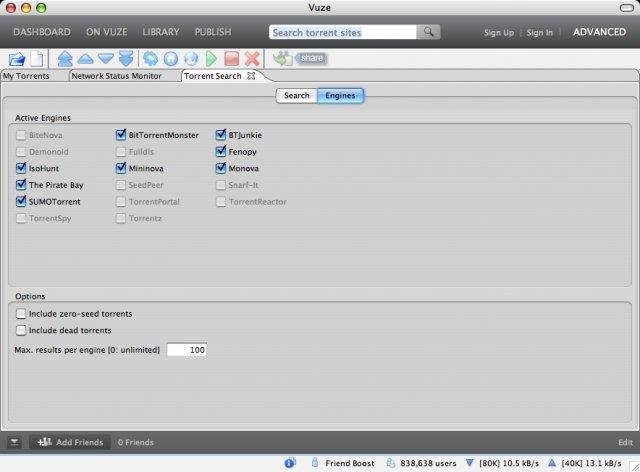640x472 pixels.
Task: Click the globe toolbar icon
Action: click(191, 59)
